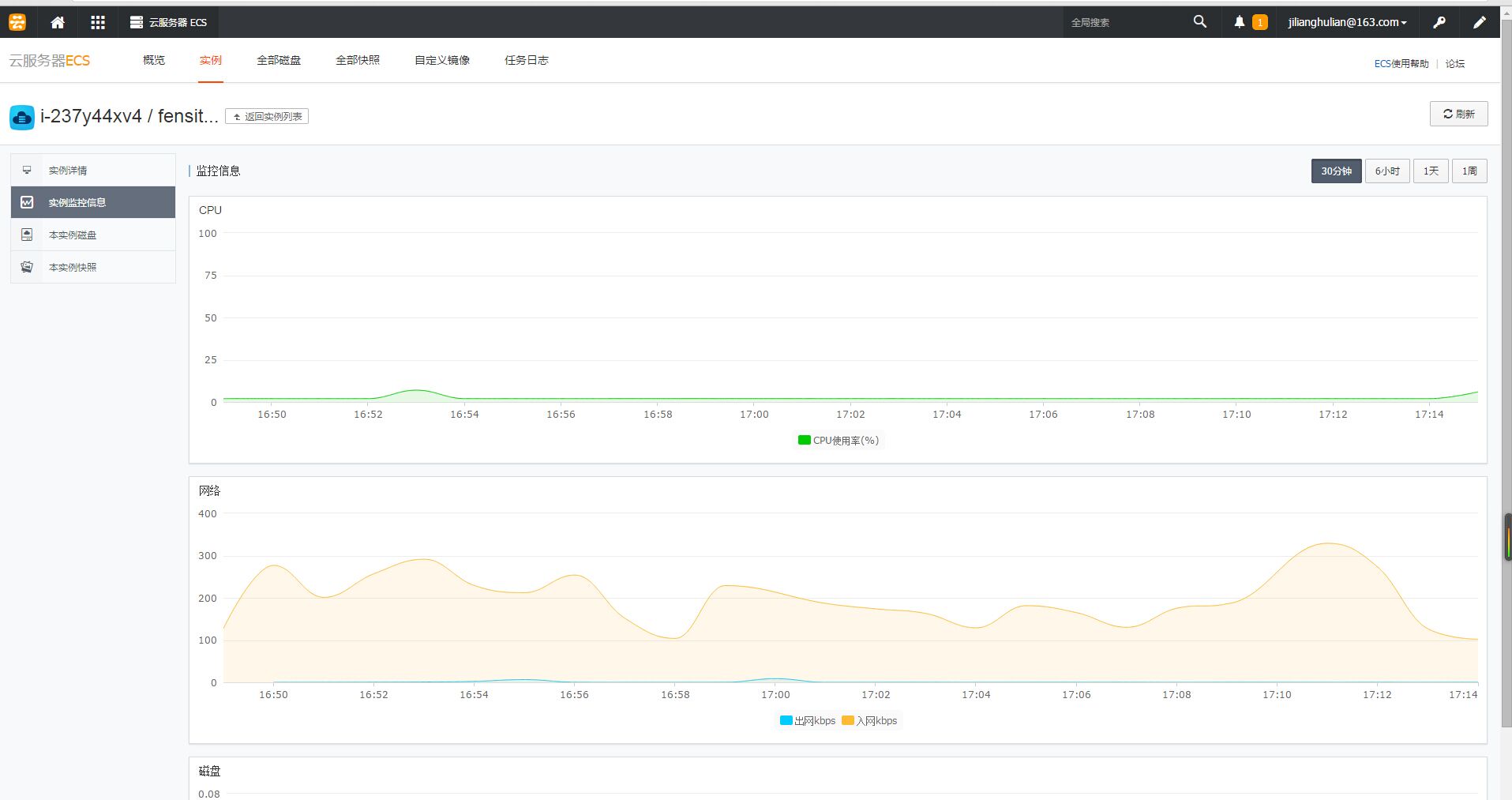
Task: Click the 磁盘 chart title
Action: [x=209, y=771]
